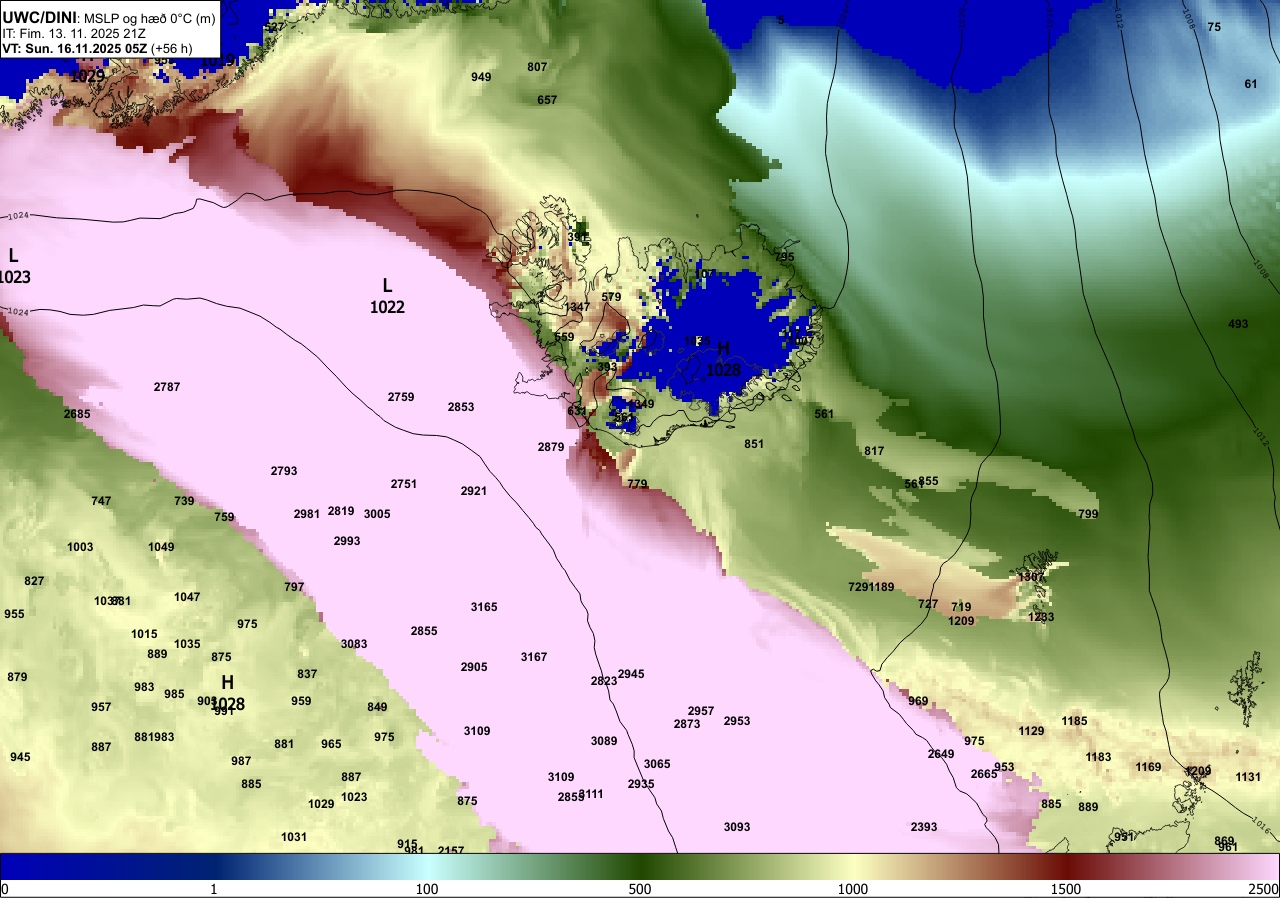Click the number 807
1280x898 pixels.
click(537, 67)
